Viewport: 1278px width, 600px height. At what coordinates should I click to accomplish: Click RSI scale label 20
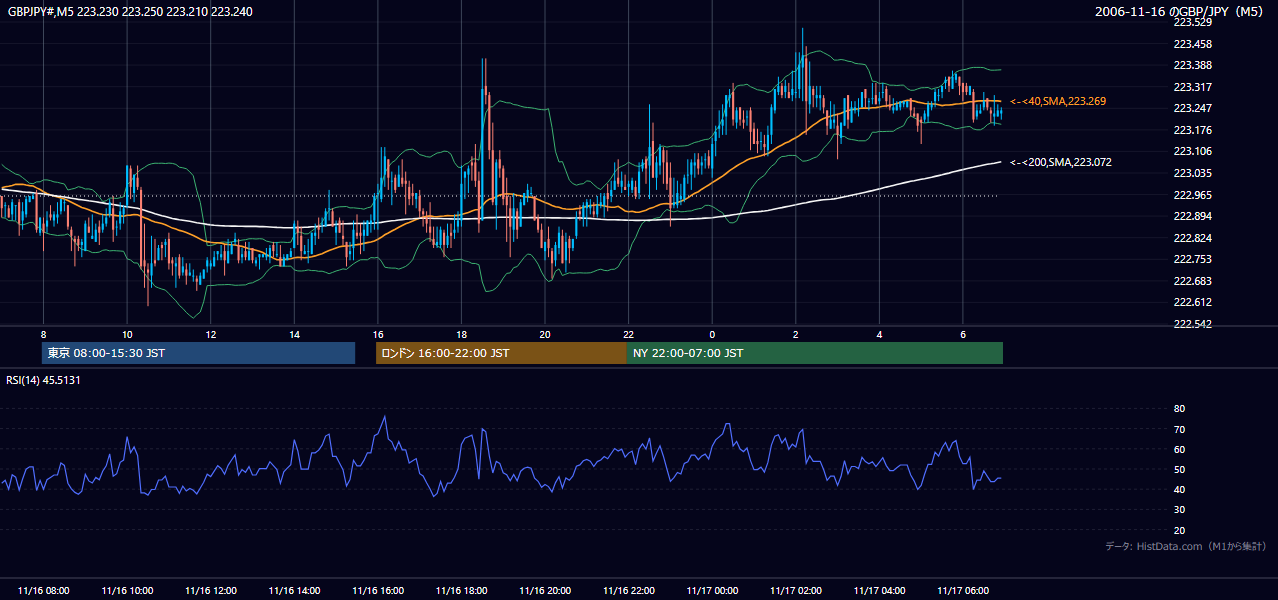(1179, 530)
